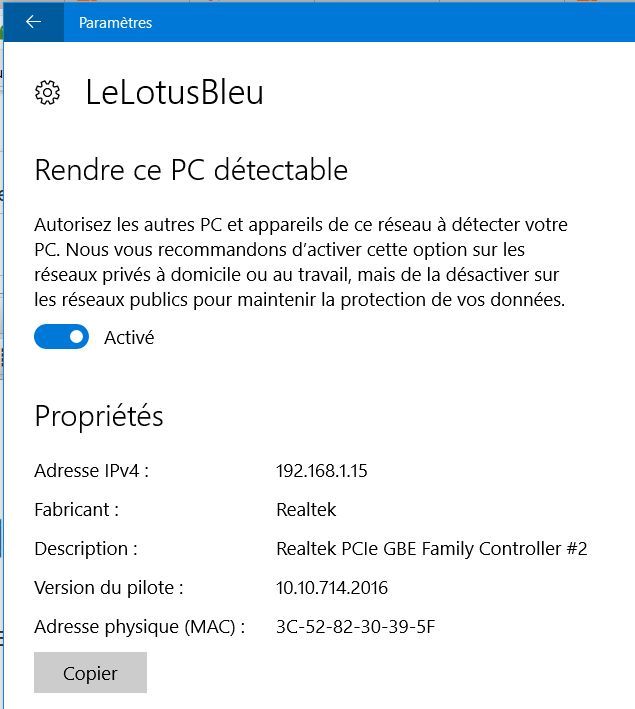Select the Realtek PCIe GBE Family Controller text
635x709 pixels.
431,549
